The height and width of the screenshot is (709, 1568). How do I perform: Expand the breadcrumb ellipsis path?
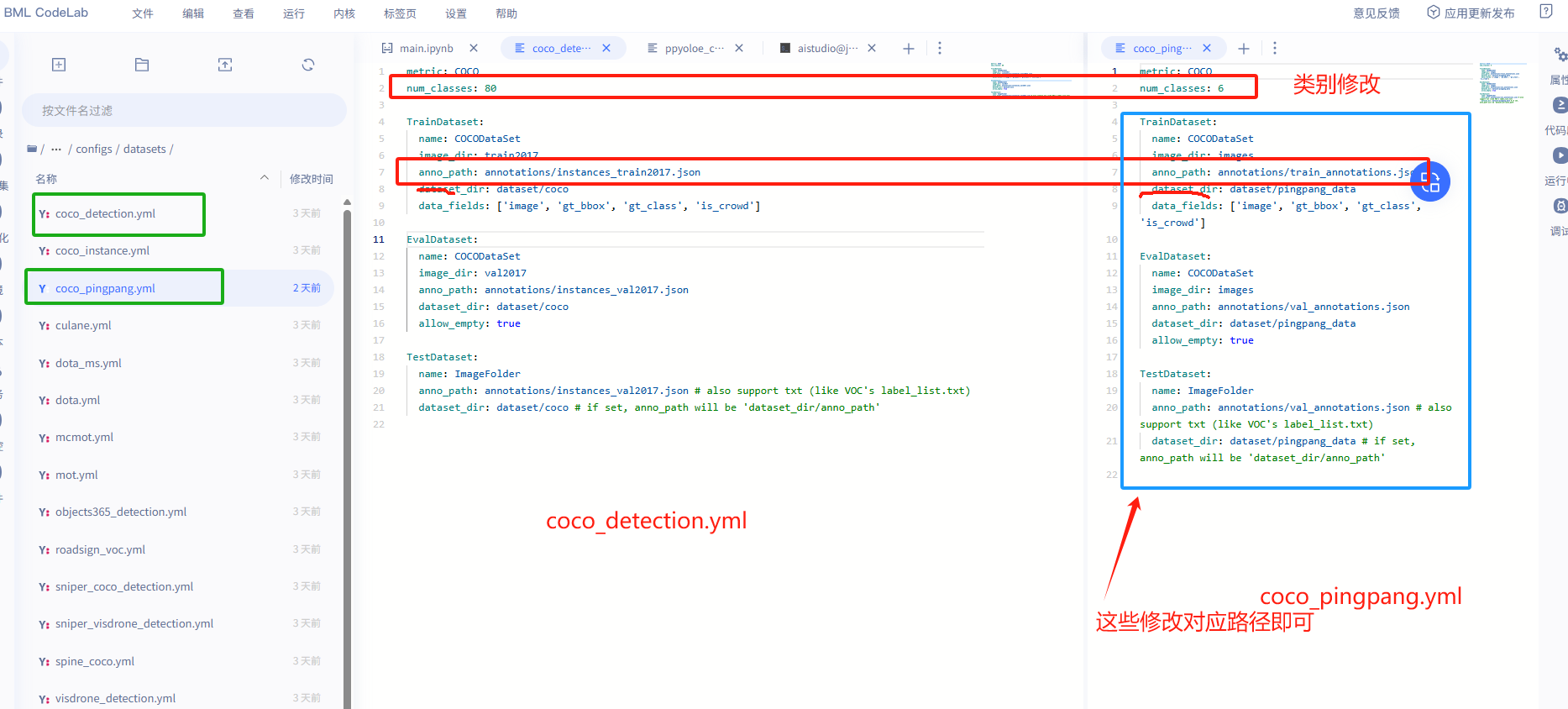point(56,150)
